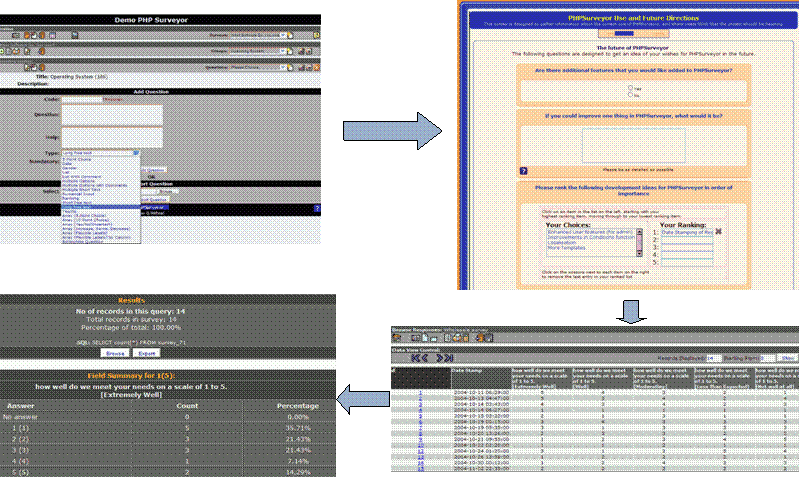The image size is (799, 478).
Task: Click the question Code input field
Action: [x=81, y=99]
